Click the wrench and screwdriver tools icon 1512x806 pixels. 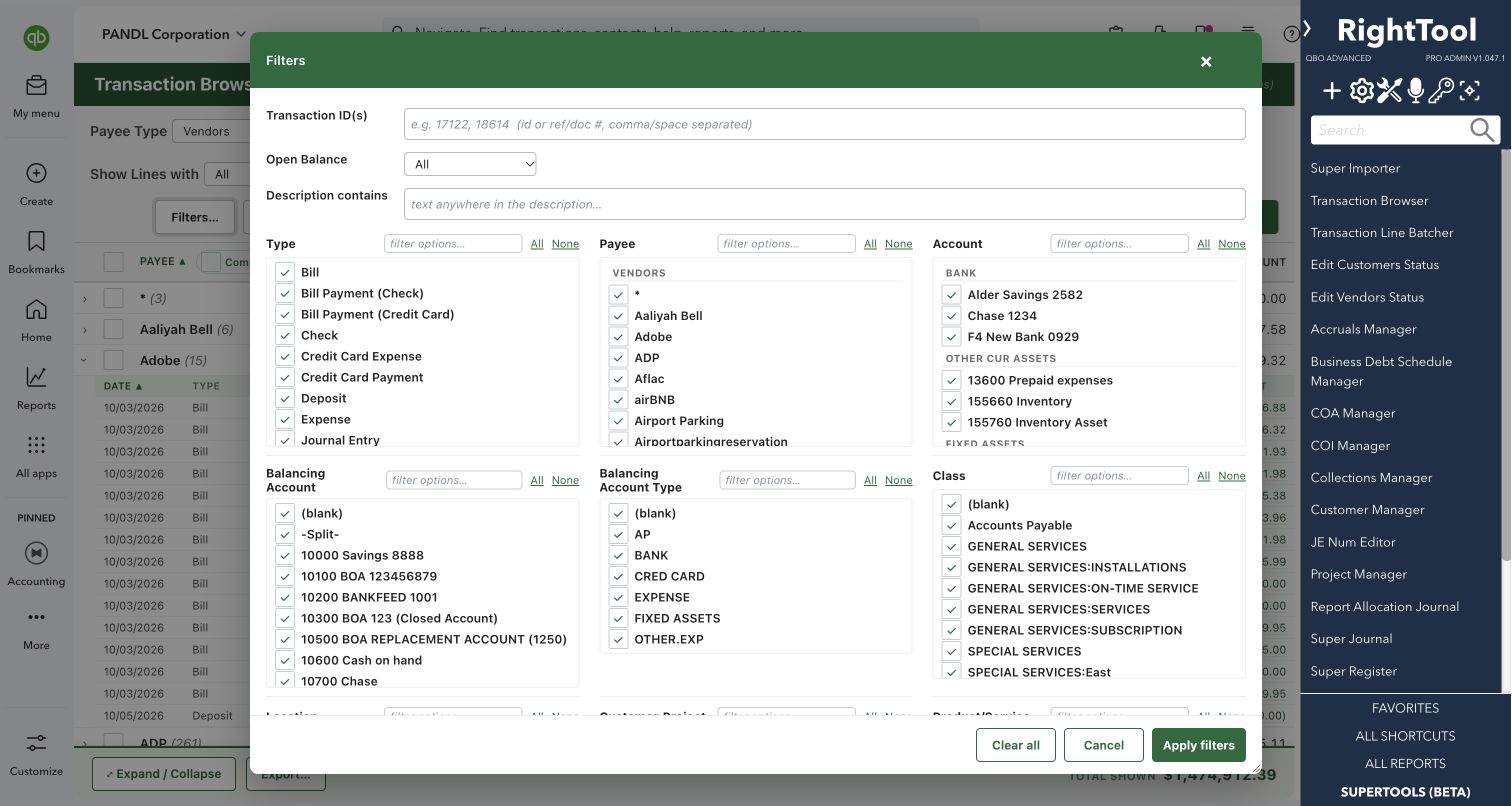(x=1389, y=92)
